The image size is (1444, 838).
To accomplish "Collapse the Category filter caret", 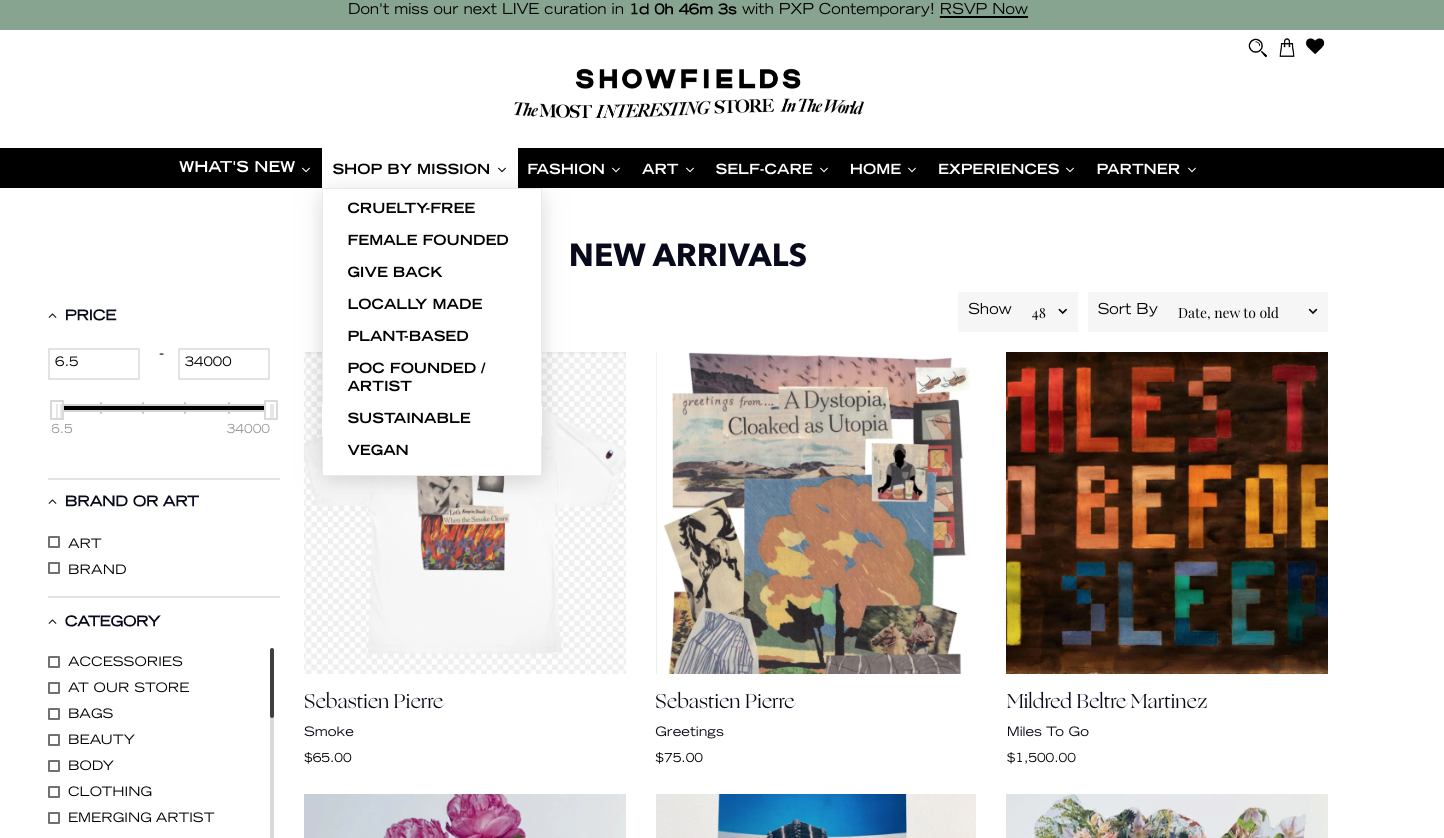I will (53, 622).
